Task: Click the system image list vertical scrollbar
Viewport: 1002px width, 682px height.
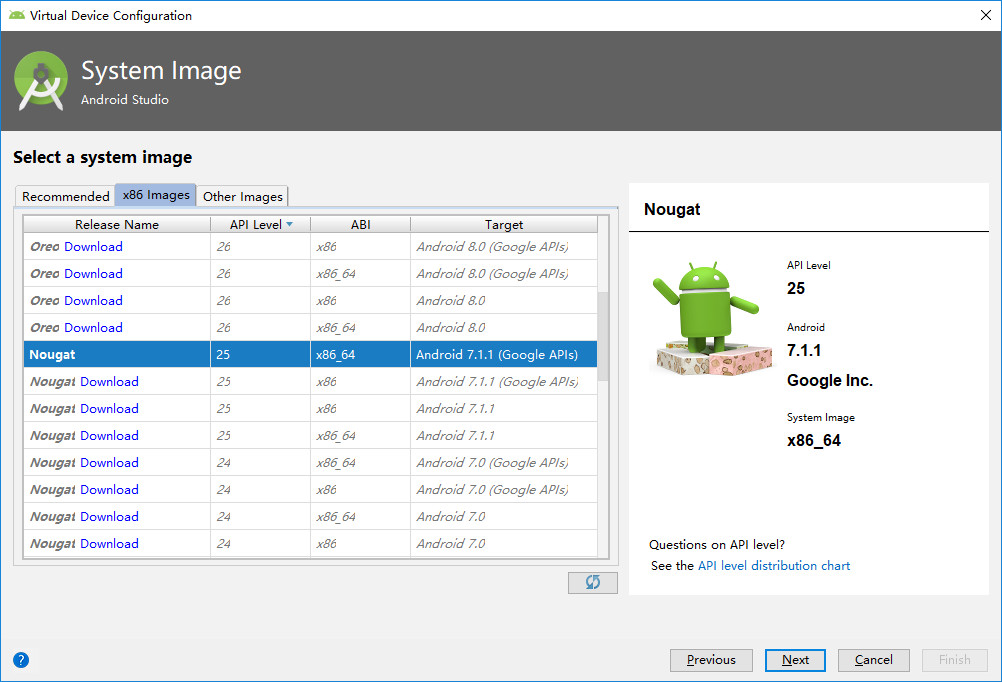Action: point(603,337)
